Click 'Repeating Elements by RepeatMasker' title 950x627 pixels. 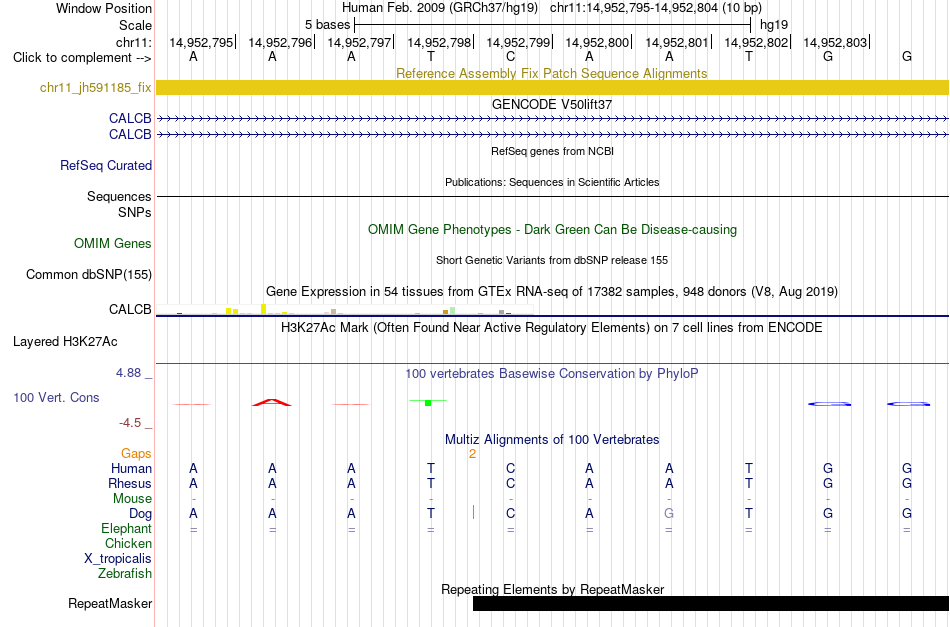(553, 589)
